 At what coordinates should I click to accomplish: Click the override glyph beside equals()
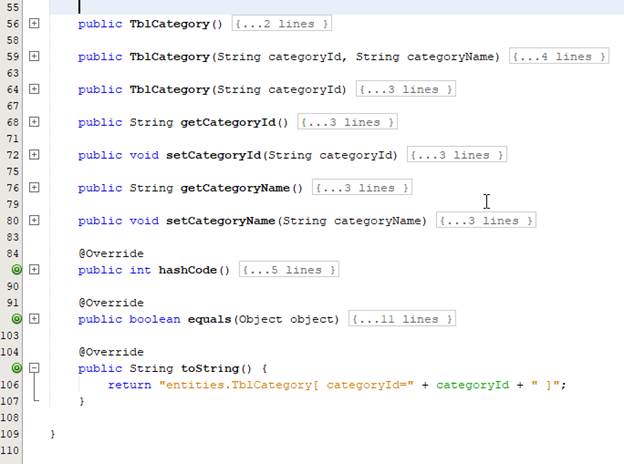click(x=17, y=318)
